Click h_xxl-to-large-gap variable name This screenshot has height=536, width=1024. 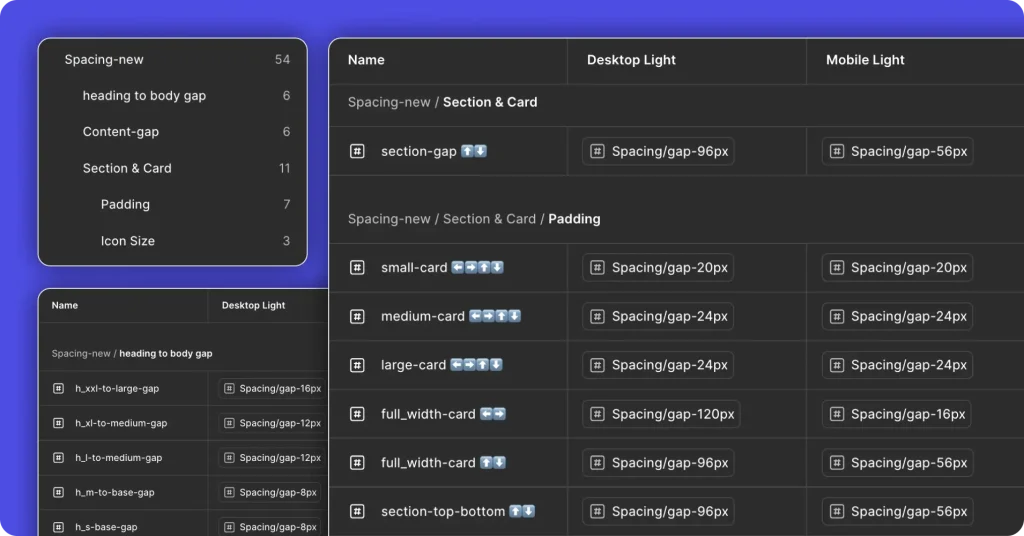coord(117,388)
